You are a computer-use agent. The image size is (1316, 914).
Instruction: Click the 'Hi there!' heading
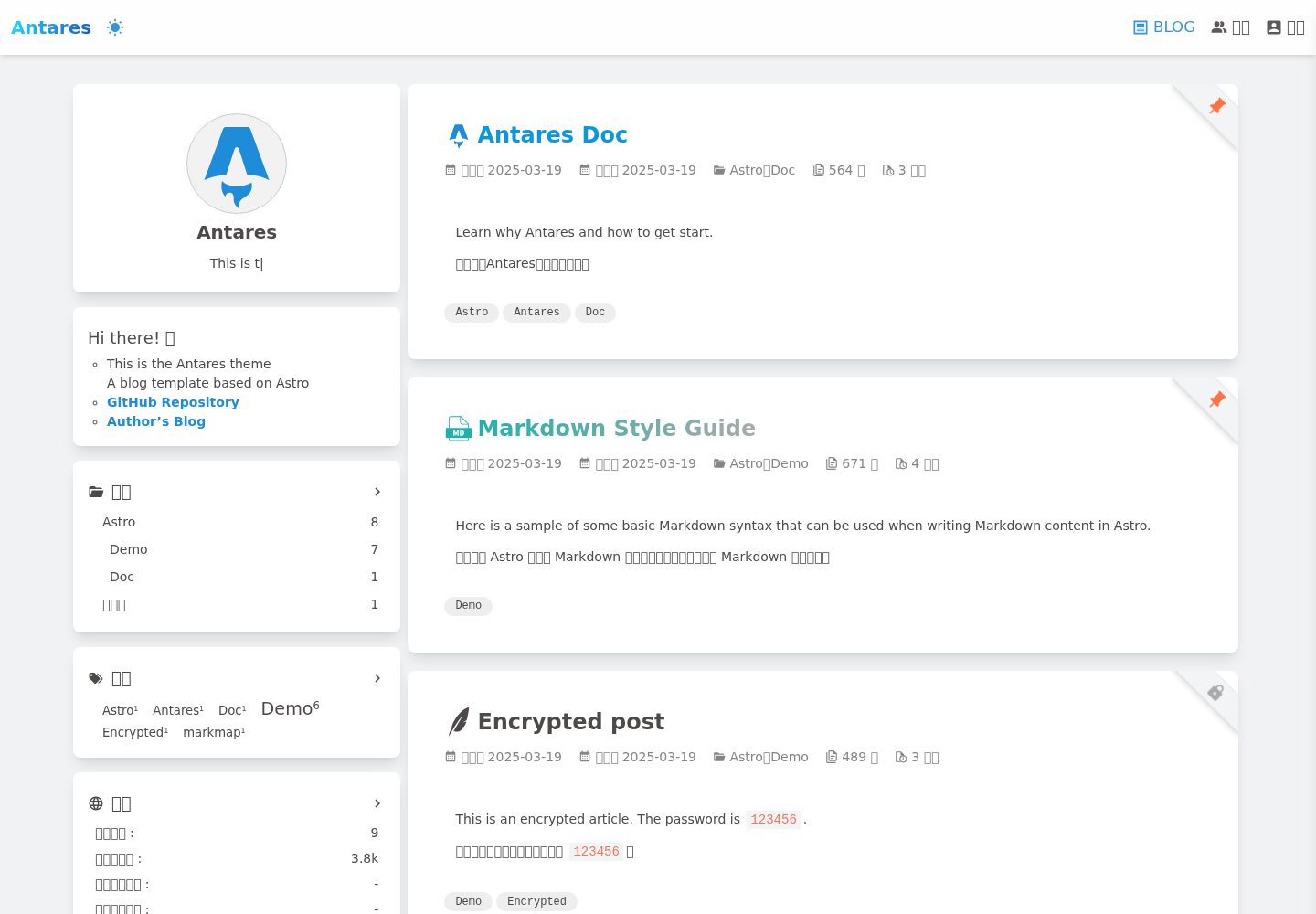[x=132, y=337]
